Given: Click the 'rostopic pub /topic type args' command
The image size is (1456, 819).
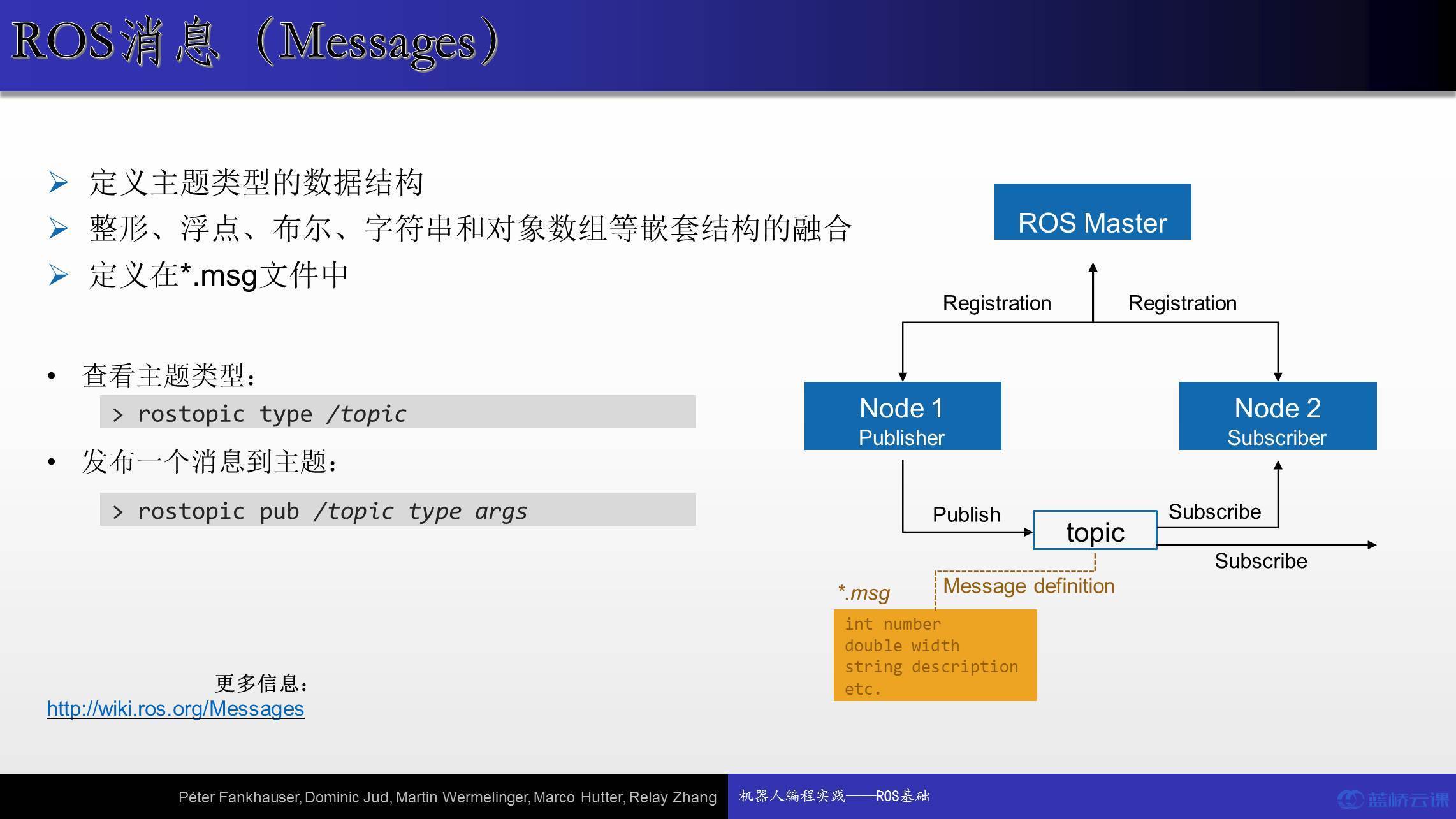Looking at the screenshot, I should coord(398,509).
